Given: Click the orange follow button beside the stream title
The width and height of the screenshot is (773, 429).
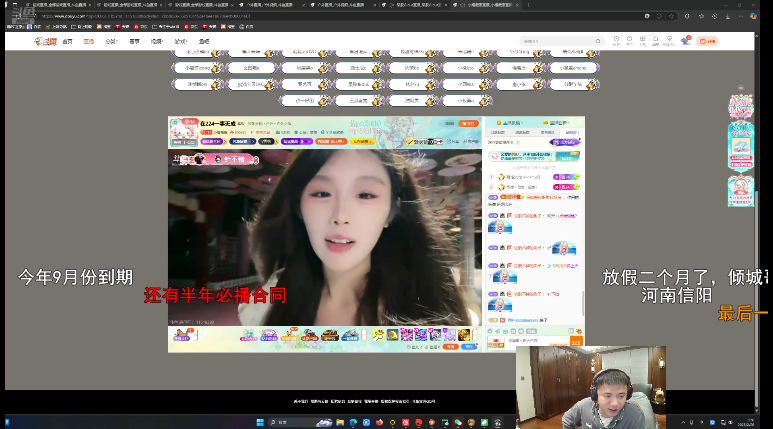Looking at the screenshot, I should coord(468,123).
